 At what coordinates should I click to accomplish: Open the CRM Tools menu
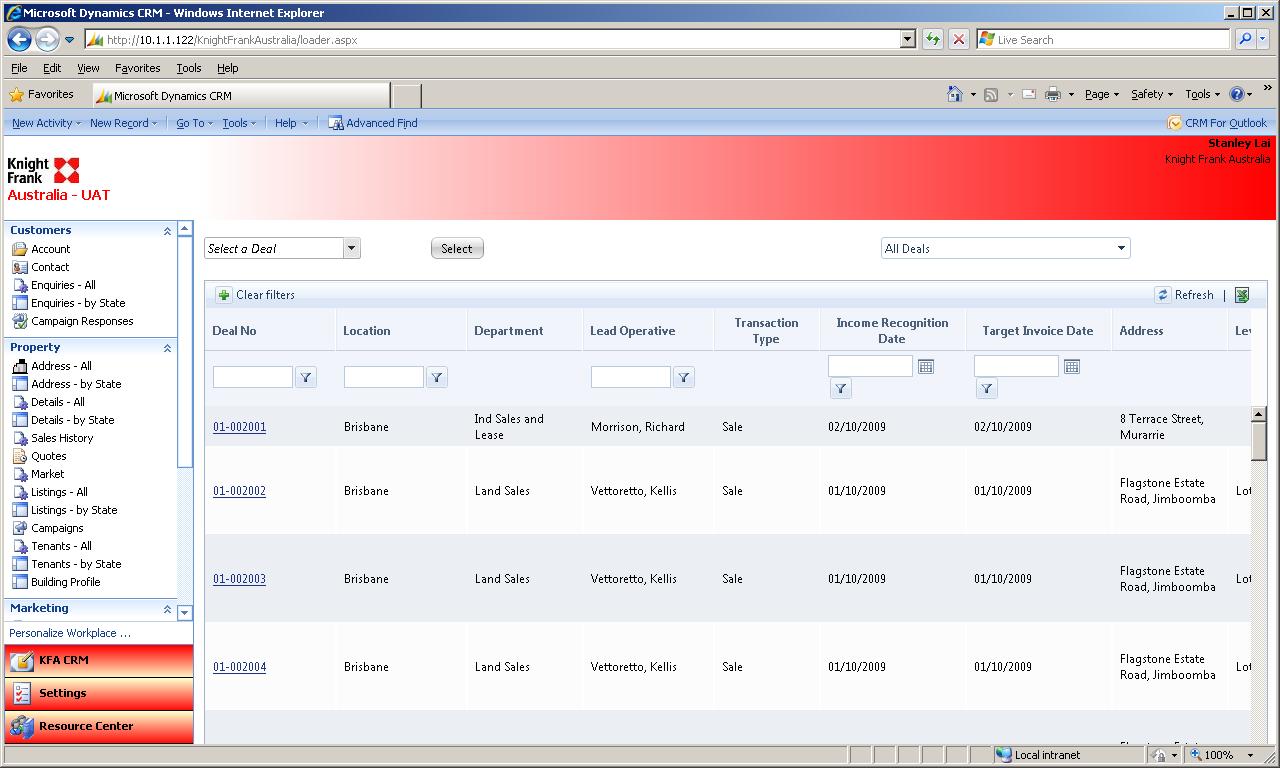[239, 123]
